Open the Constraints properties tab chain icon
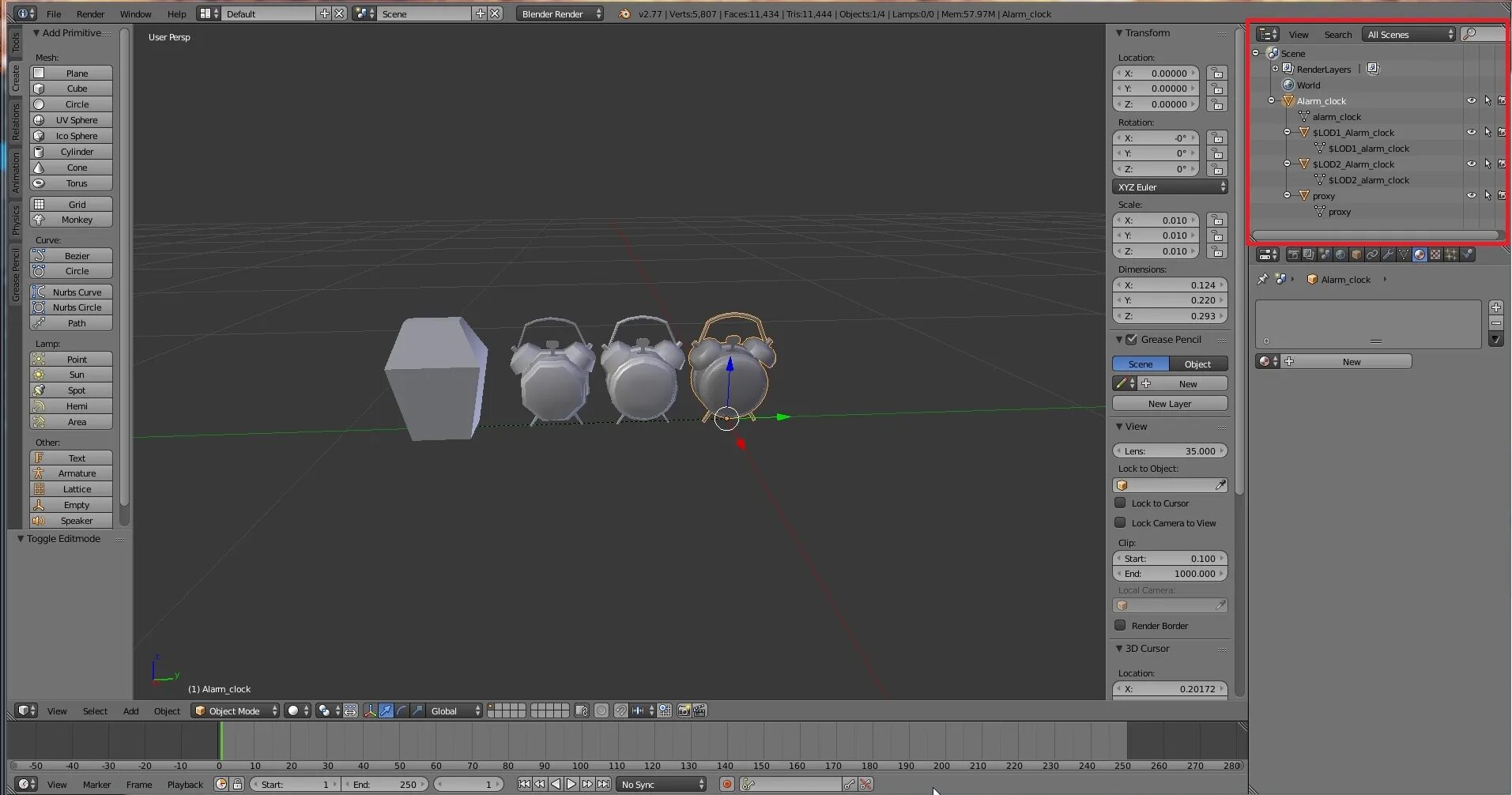The image size is (1512, 795). 1372,254
